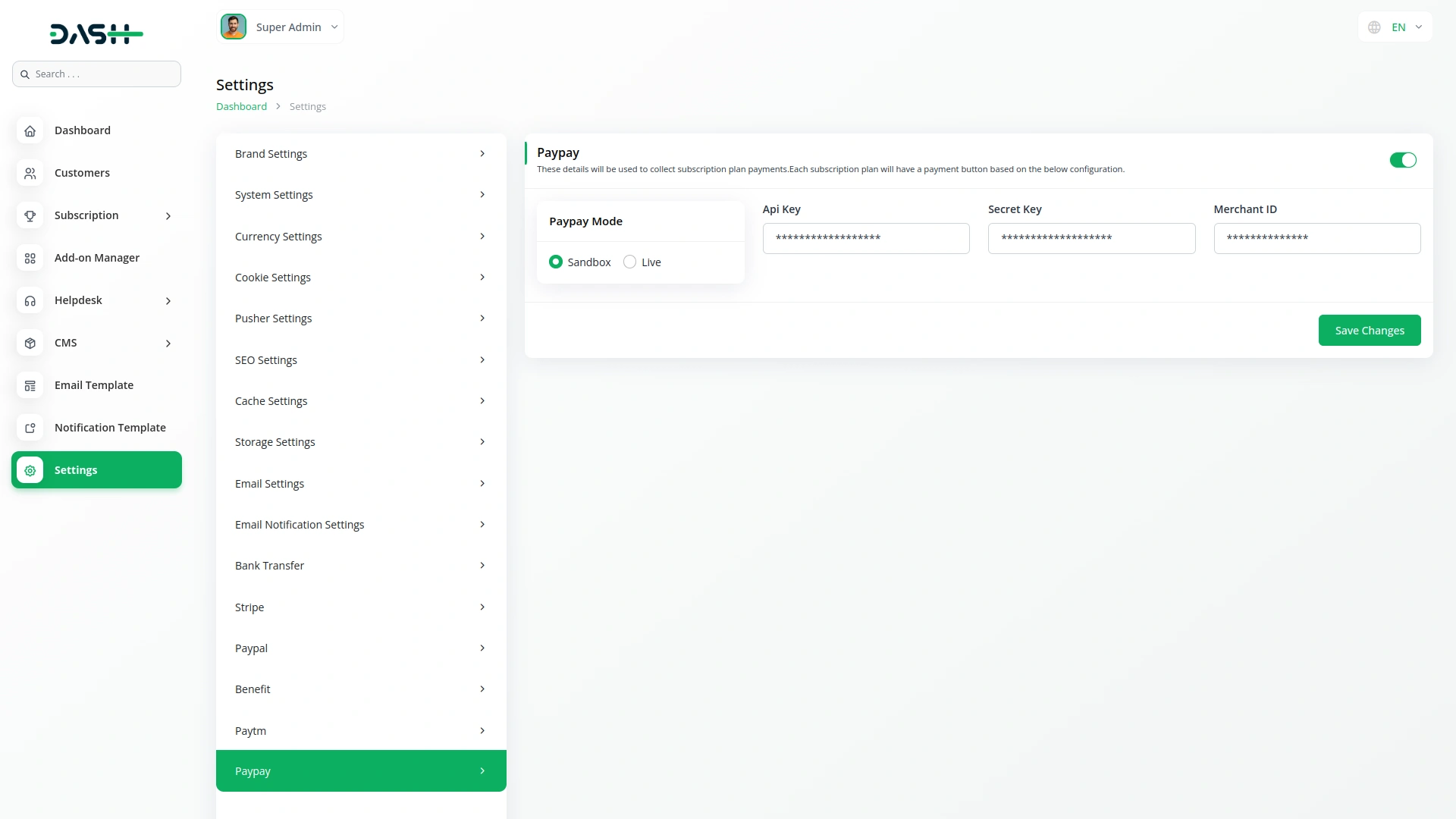Click the Notification Template icon
Viewport: 1456px width, 819px height.
click(30, 428)
